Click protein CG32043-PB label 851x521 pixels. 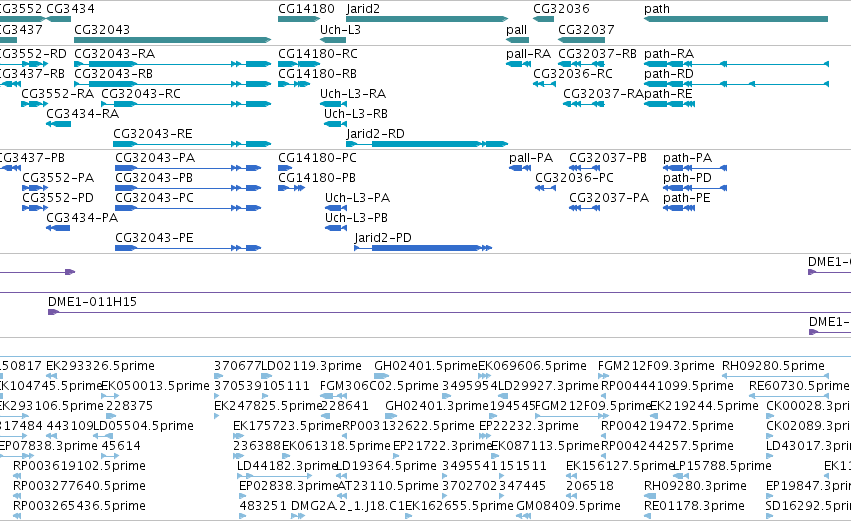click(x=154, y=178)
